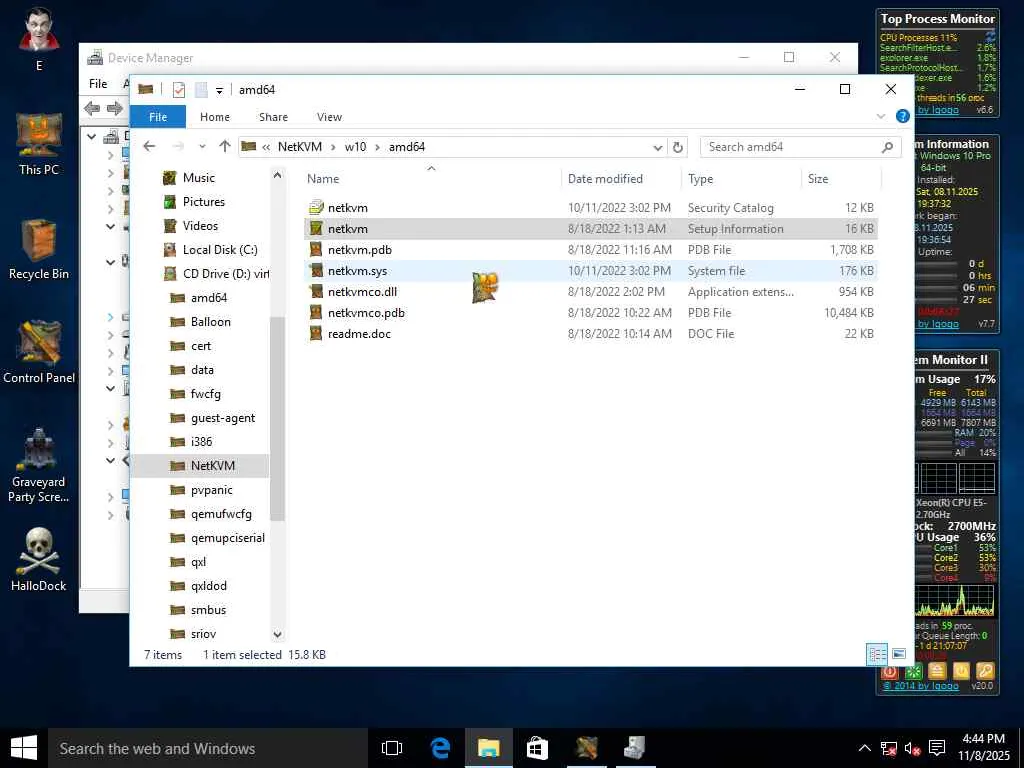This screenshot has height=768, width=1024.
Task: Open the Recycle Bin desktop icon
Action: pos(39,249)
